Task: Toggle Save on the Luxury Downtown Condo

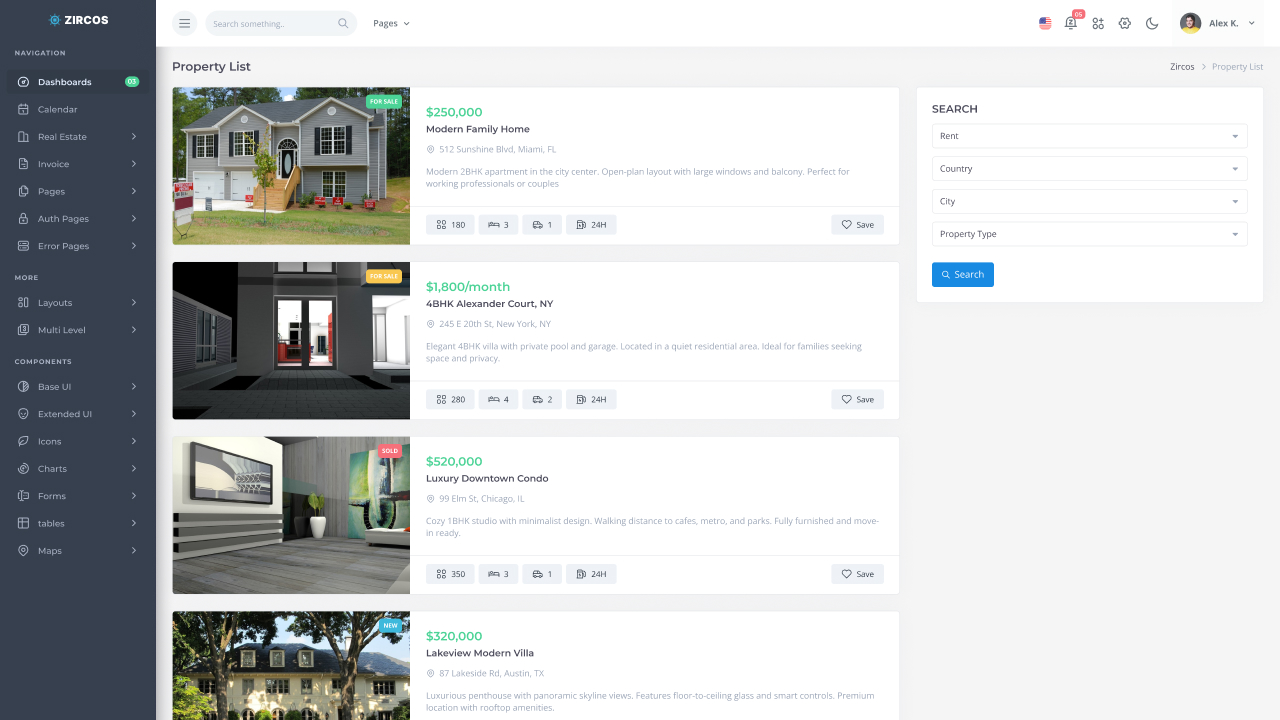Action: coord(857,573)
